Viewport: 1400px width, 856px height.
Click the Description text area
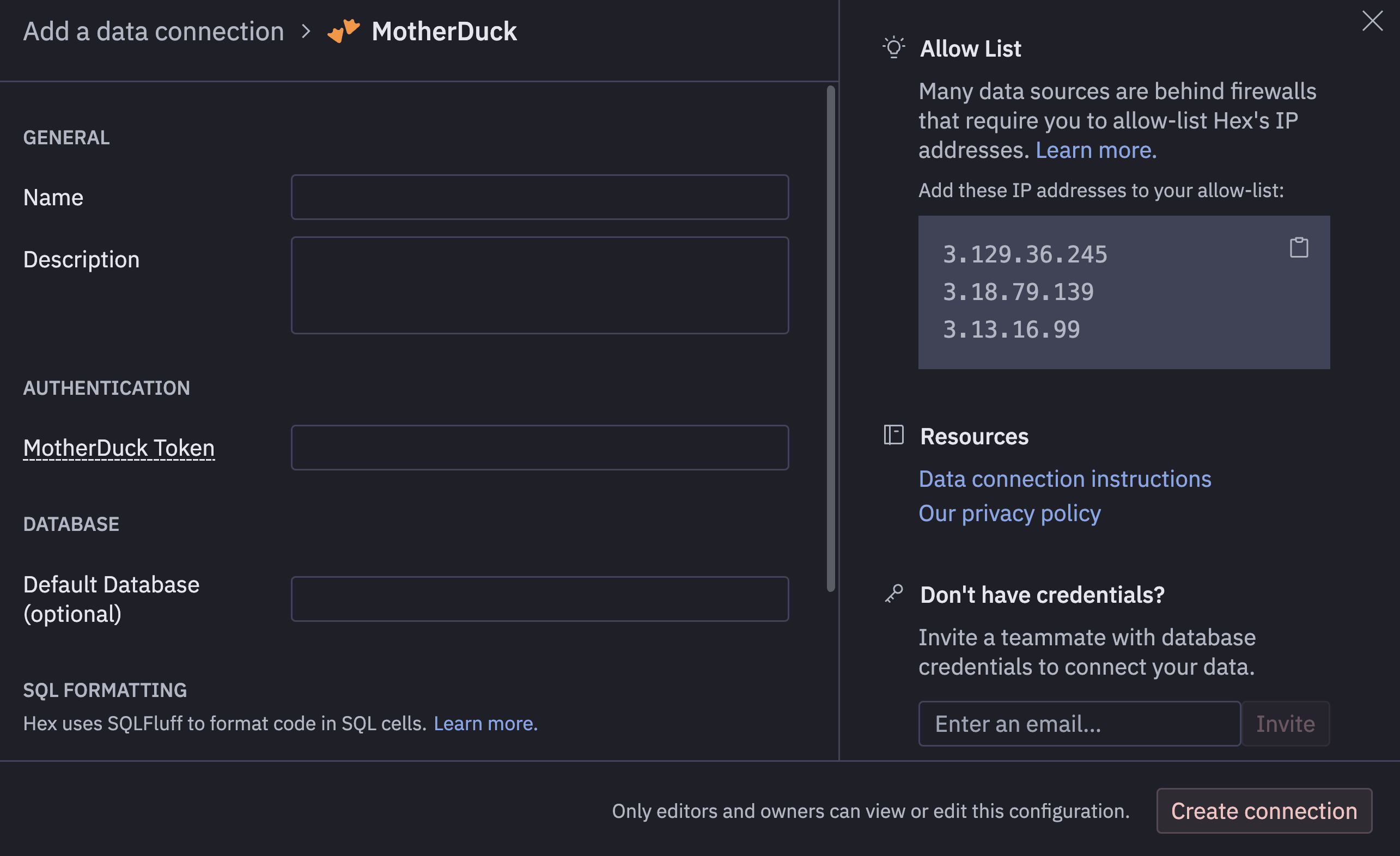(539, 285)
